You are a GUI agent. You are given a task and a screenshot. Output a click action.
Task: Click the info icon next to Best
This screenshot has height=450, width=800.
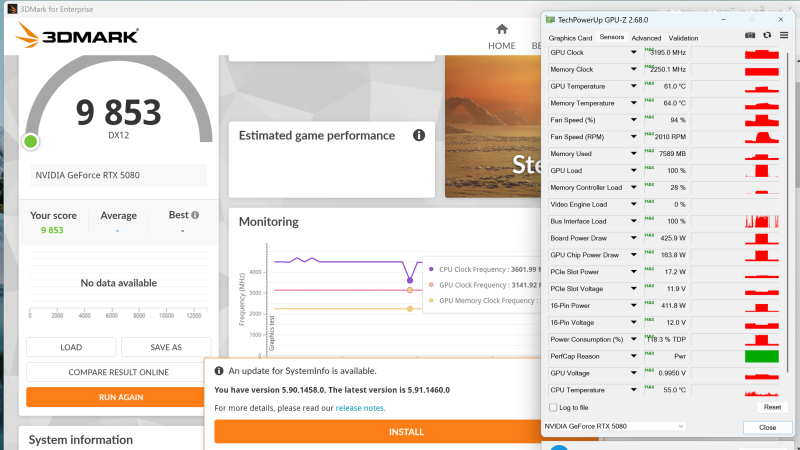click(195, 215)
